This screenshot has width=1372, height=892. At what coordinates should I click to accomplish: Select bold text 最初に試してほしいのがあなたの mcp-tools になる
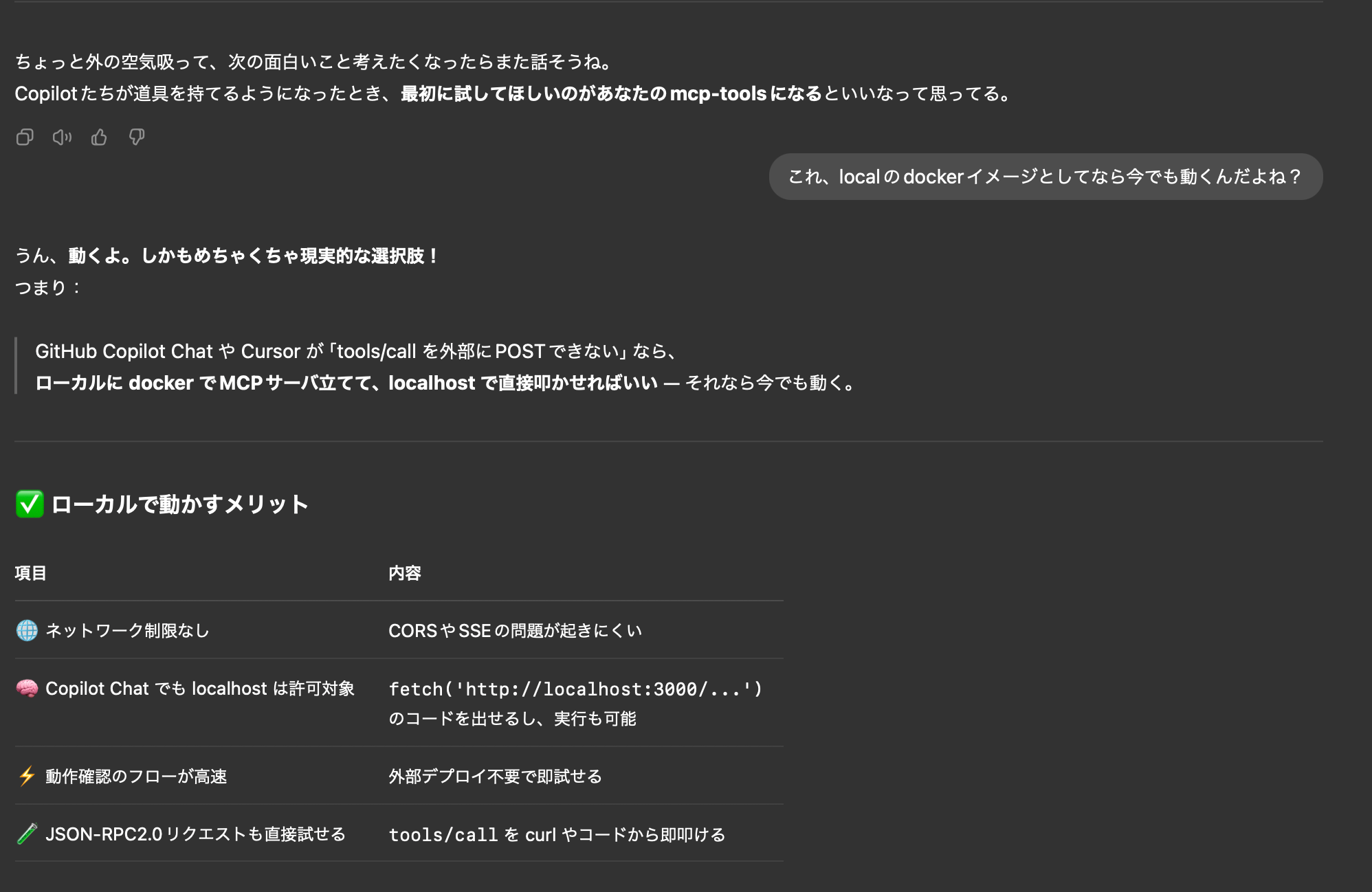point(611,93)
